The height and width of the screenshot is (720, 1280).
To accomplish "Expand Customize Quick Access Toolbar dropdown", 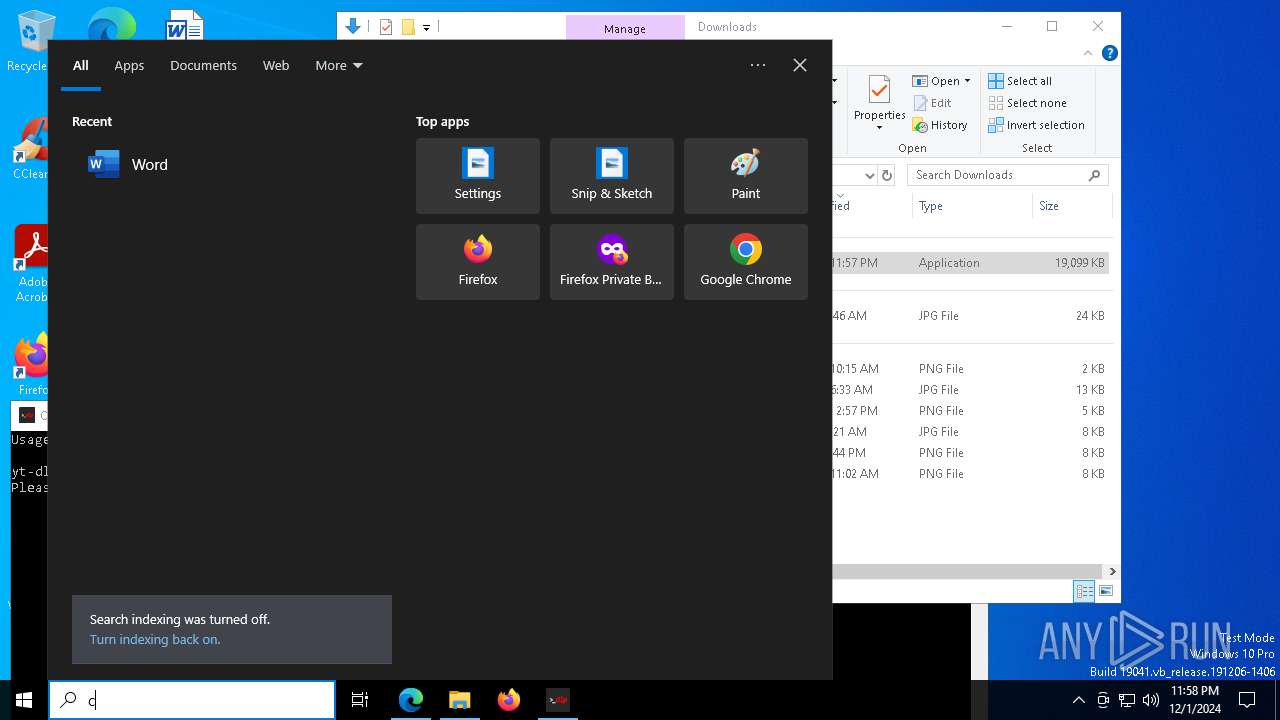I will click(x=426, y=27).
